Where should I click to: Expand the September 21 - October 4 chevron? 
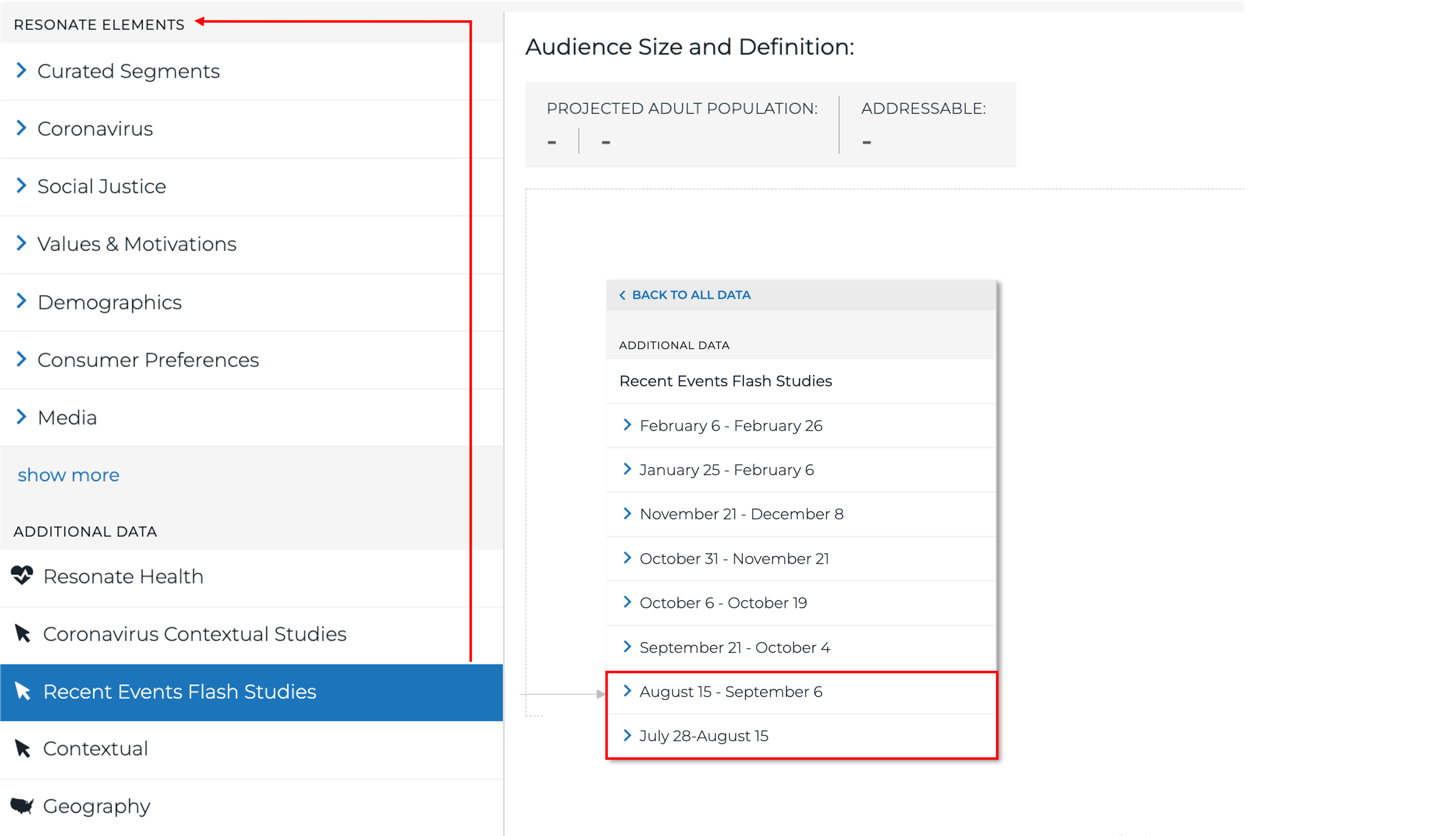tap(627, 647)
